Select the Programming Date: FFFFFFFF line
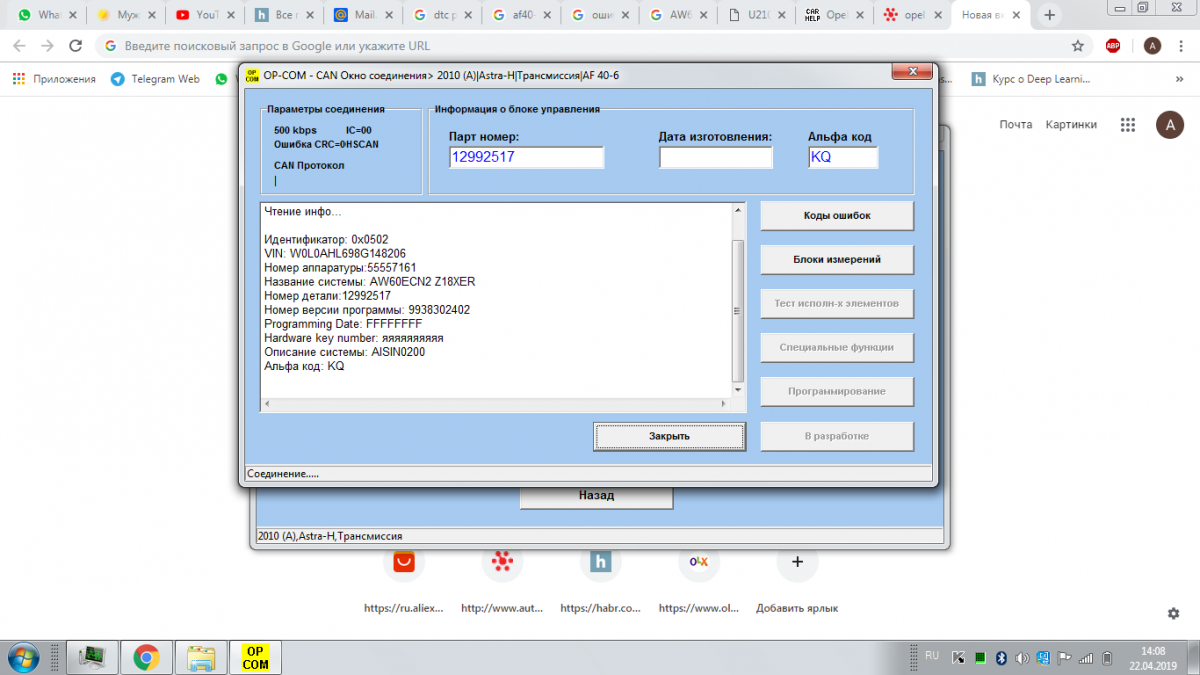 pos(343,324)
